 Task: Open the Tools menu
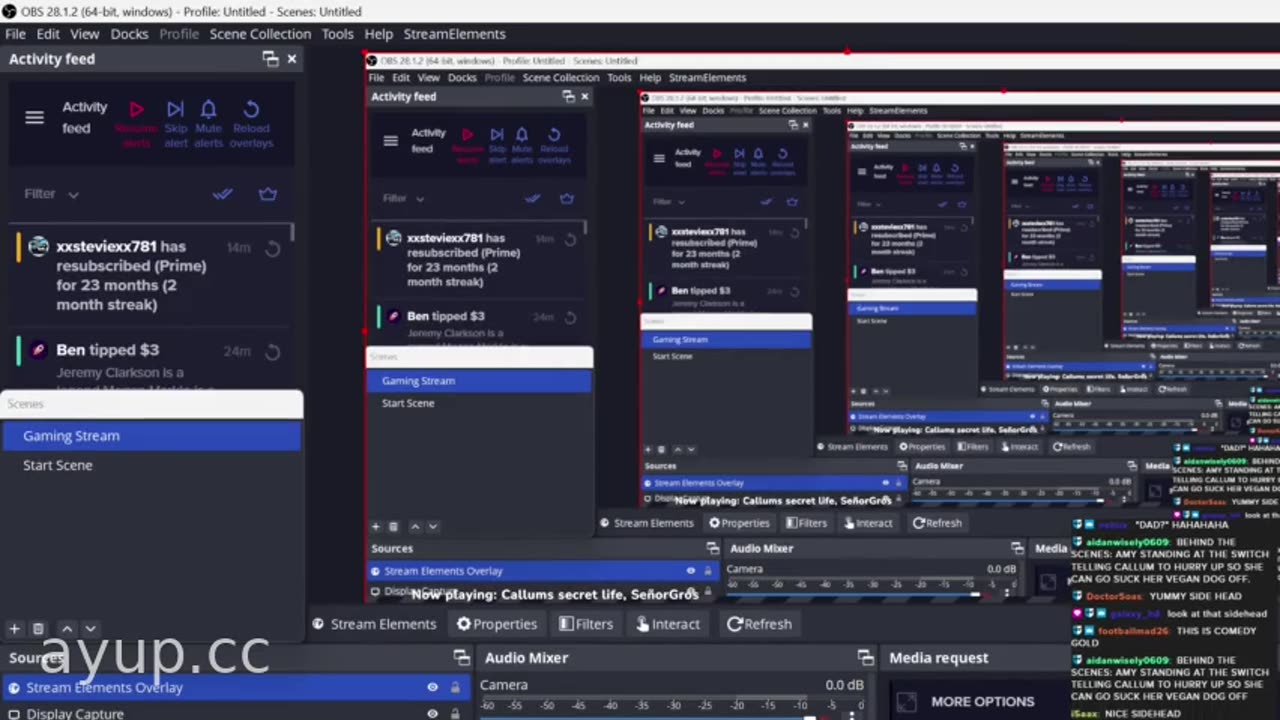click(337, 34)
